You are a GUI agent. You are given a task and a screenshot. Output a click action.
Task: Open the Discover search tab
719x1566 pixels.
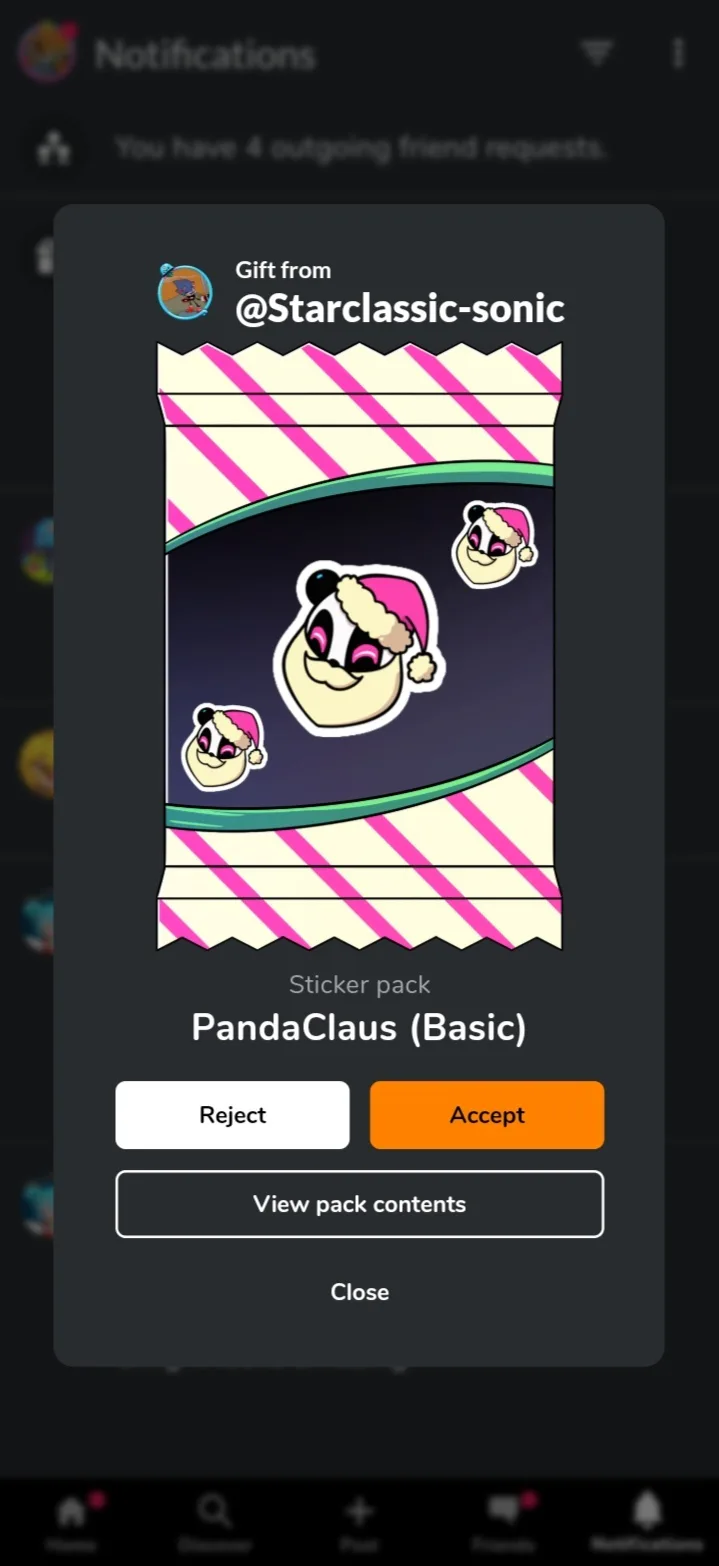[214, 1520]
